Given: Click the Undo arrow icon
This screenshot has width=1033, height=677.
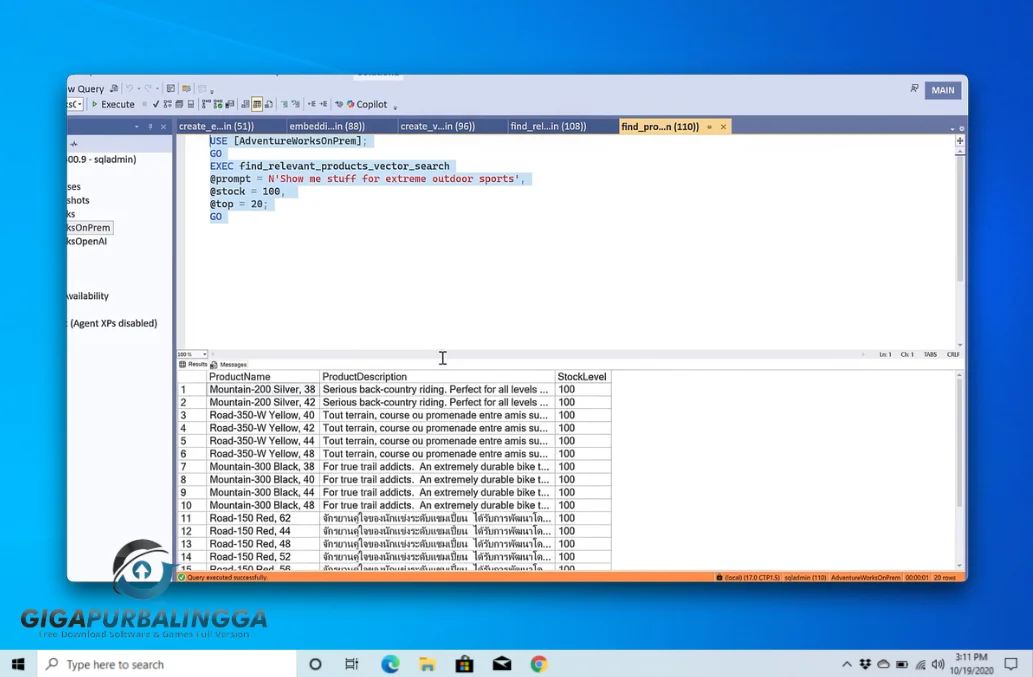Looking at the screenshot, I should coord(129,88).
